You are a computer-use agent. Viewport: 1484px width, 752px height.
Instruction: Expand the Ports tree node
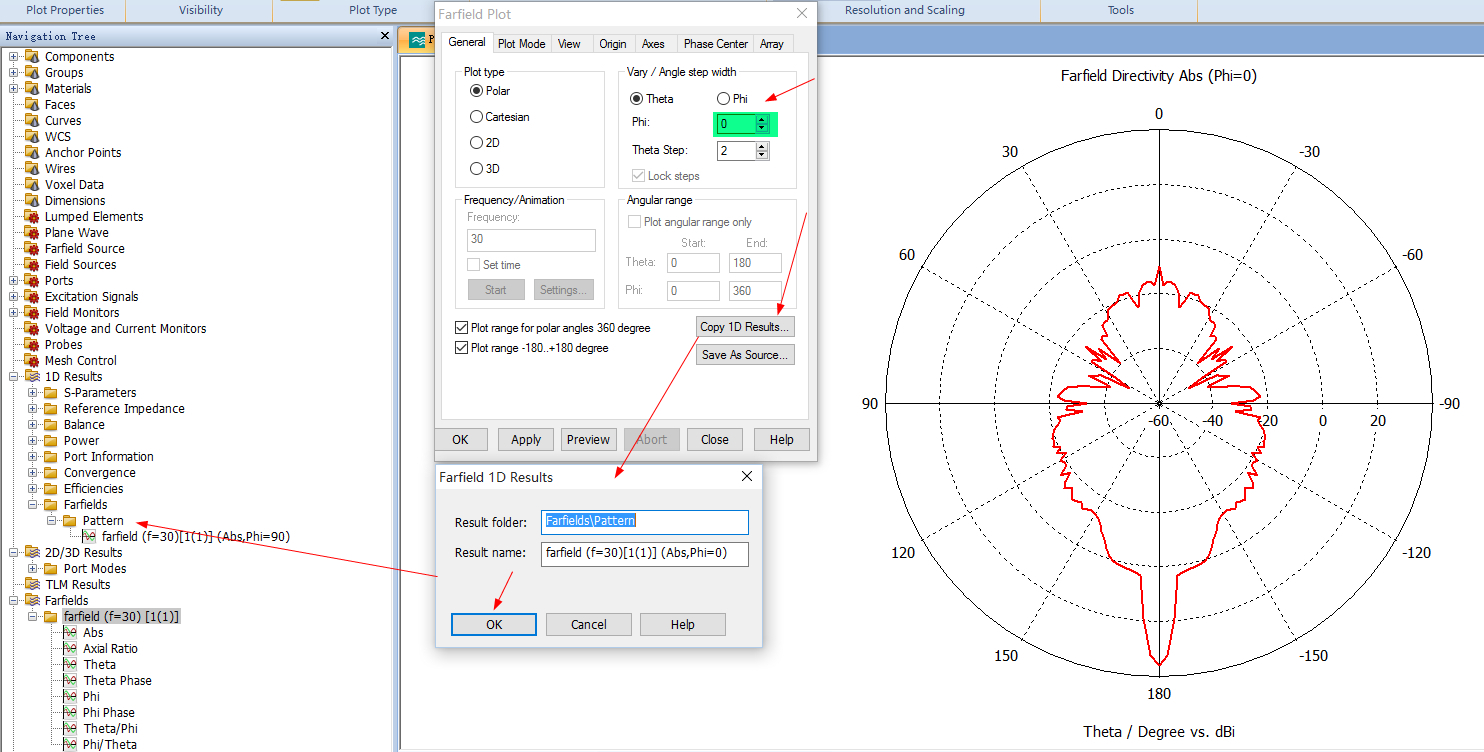click(14, 281)
